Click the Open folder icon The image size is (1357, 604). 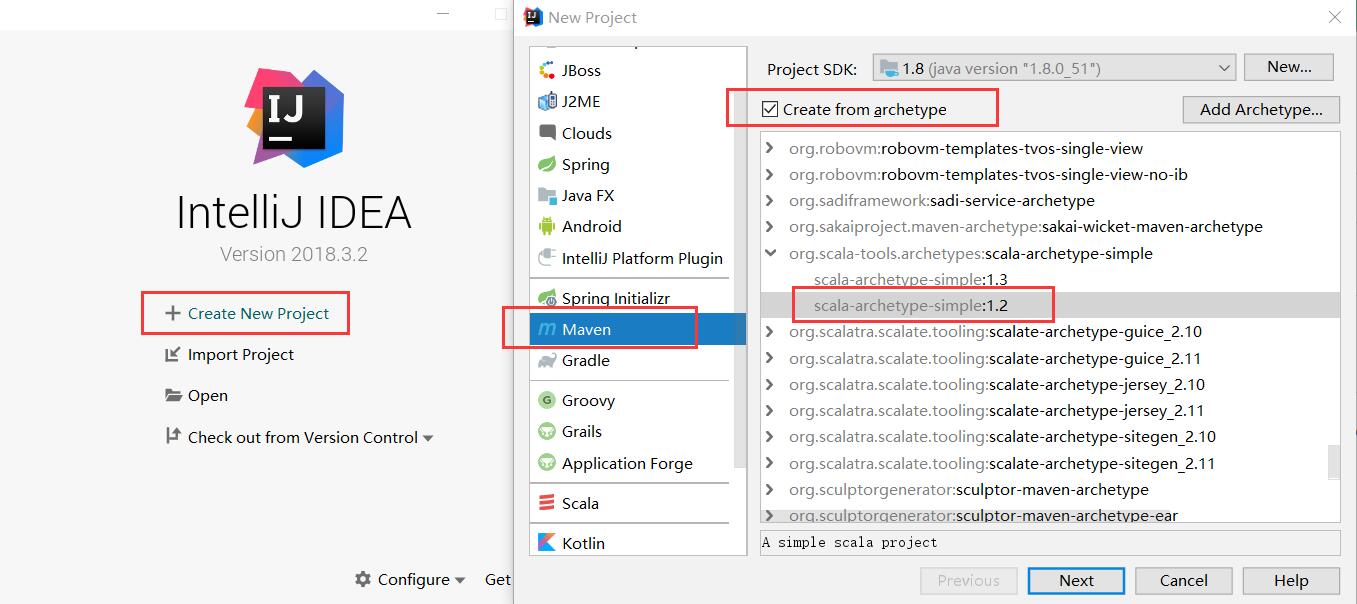173,395
